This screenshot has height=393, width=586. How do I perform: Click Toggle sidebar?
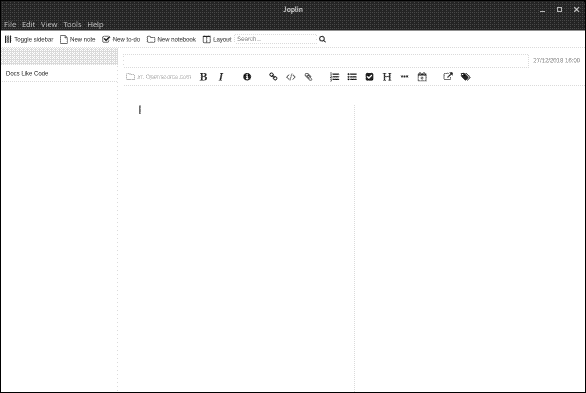[29, 39]
